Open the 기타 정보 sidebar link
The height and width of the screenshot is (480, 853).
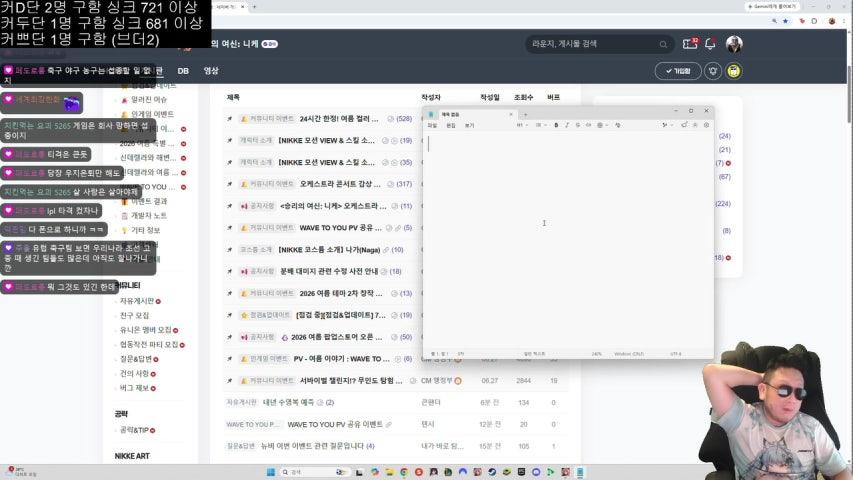[x=145, y=230]
